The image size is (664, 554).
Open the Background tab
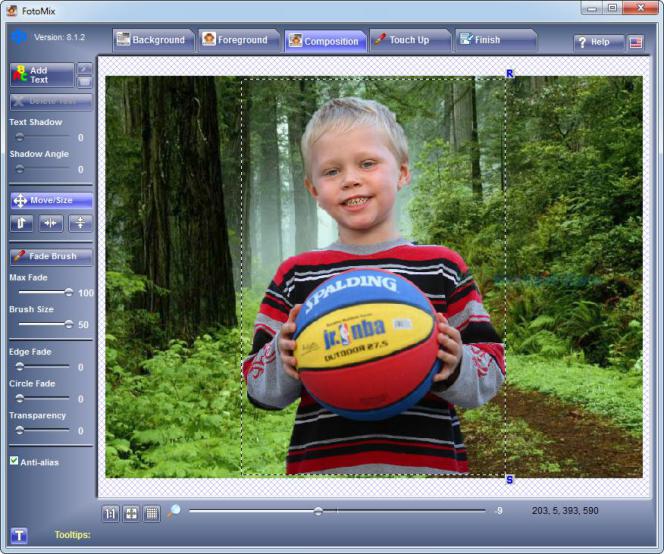(x=151, y=40)
